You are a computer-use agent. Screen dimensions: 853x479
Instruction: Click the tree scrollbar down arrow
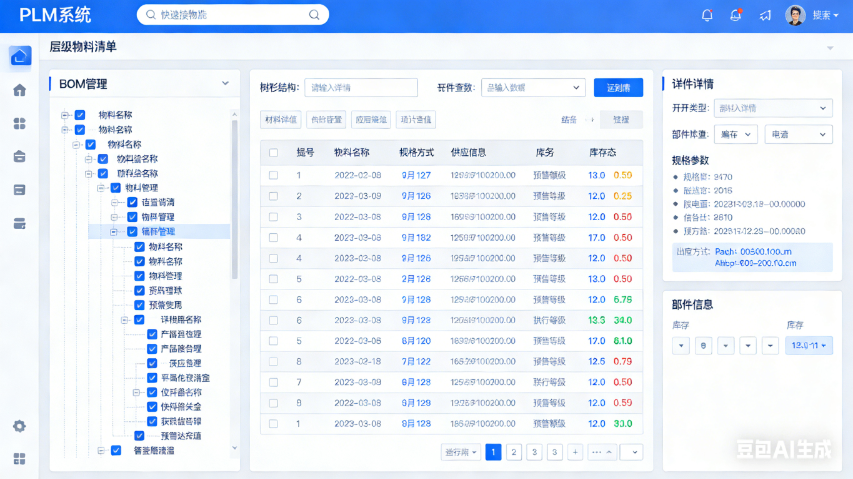(x=234, y=448)
